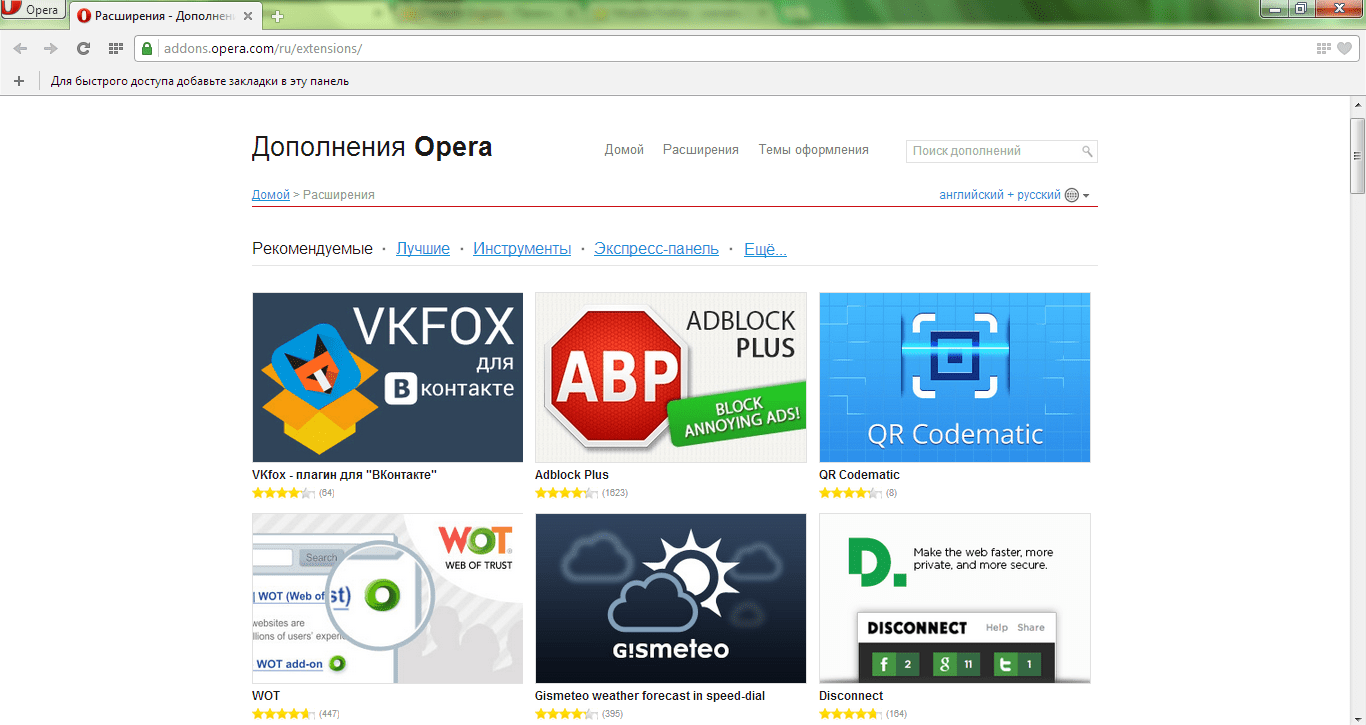Add a bookmark using the panel plus icon
The width and height of the screenshot is (1366, 725).
pos(18,80)
